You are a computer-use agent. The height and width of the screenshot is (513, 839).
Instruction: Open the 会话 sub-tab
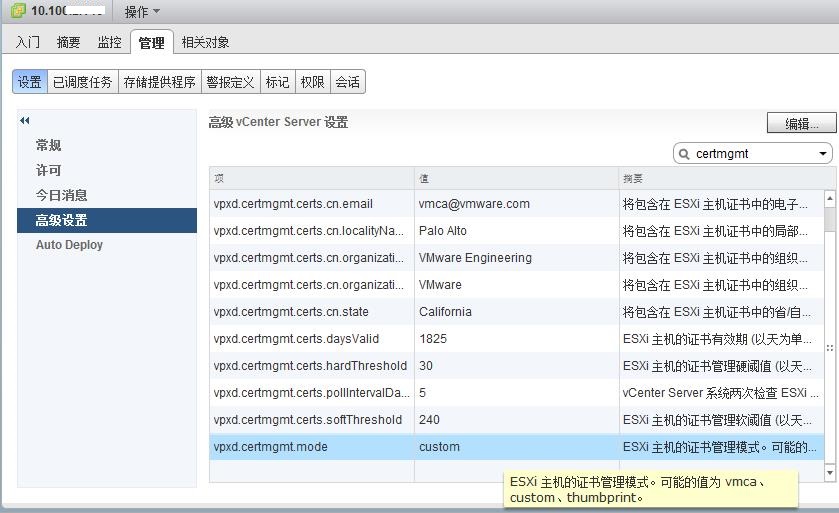coord(348,82)
